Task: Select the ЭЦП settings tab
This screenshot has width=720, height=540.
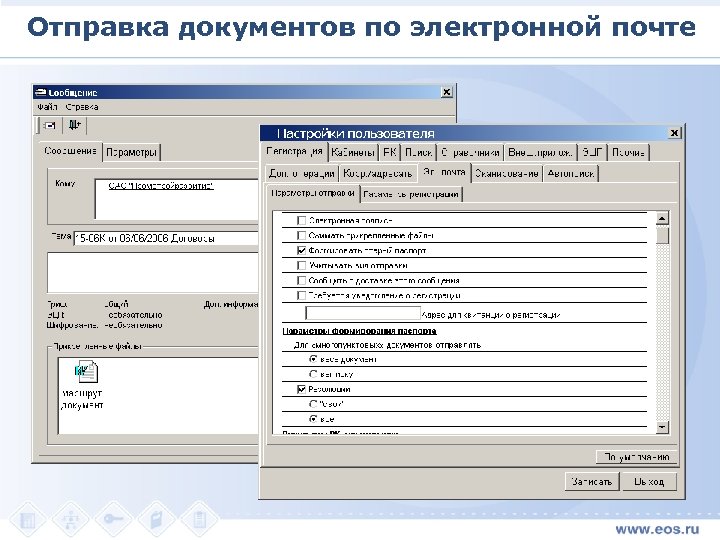Action: tap(592, 152)
